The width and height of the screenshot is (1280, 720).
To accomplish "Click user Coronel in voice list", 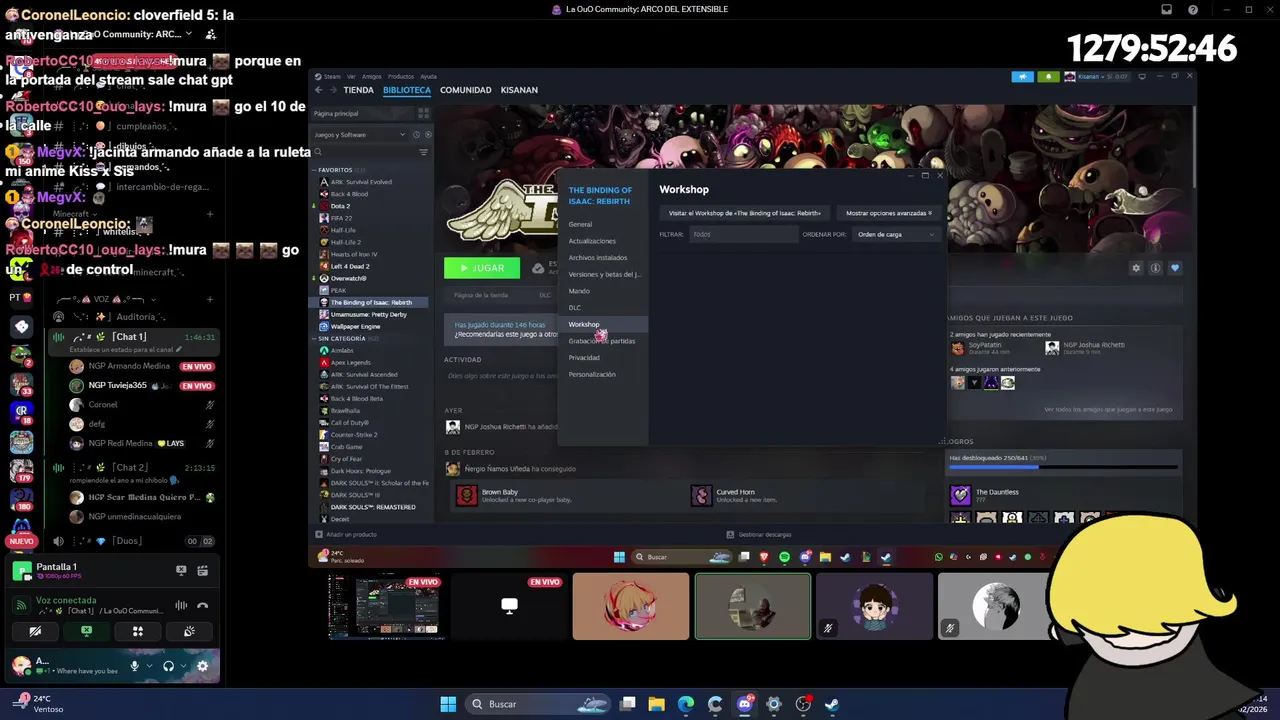I will 103,405.
